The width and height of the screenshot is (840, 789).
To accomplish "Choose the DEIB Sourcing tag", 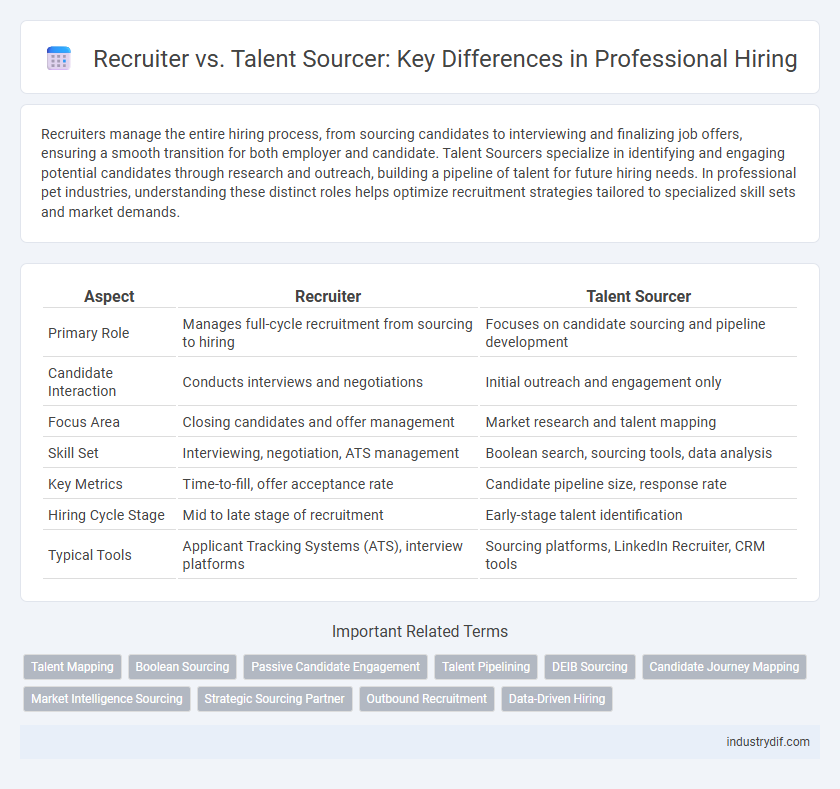I will point(590,667).
